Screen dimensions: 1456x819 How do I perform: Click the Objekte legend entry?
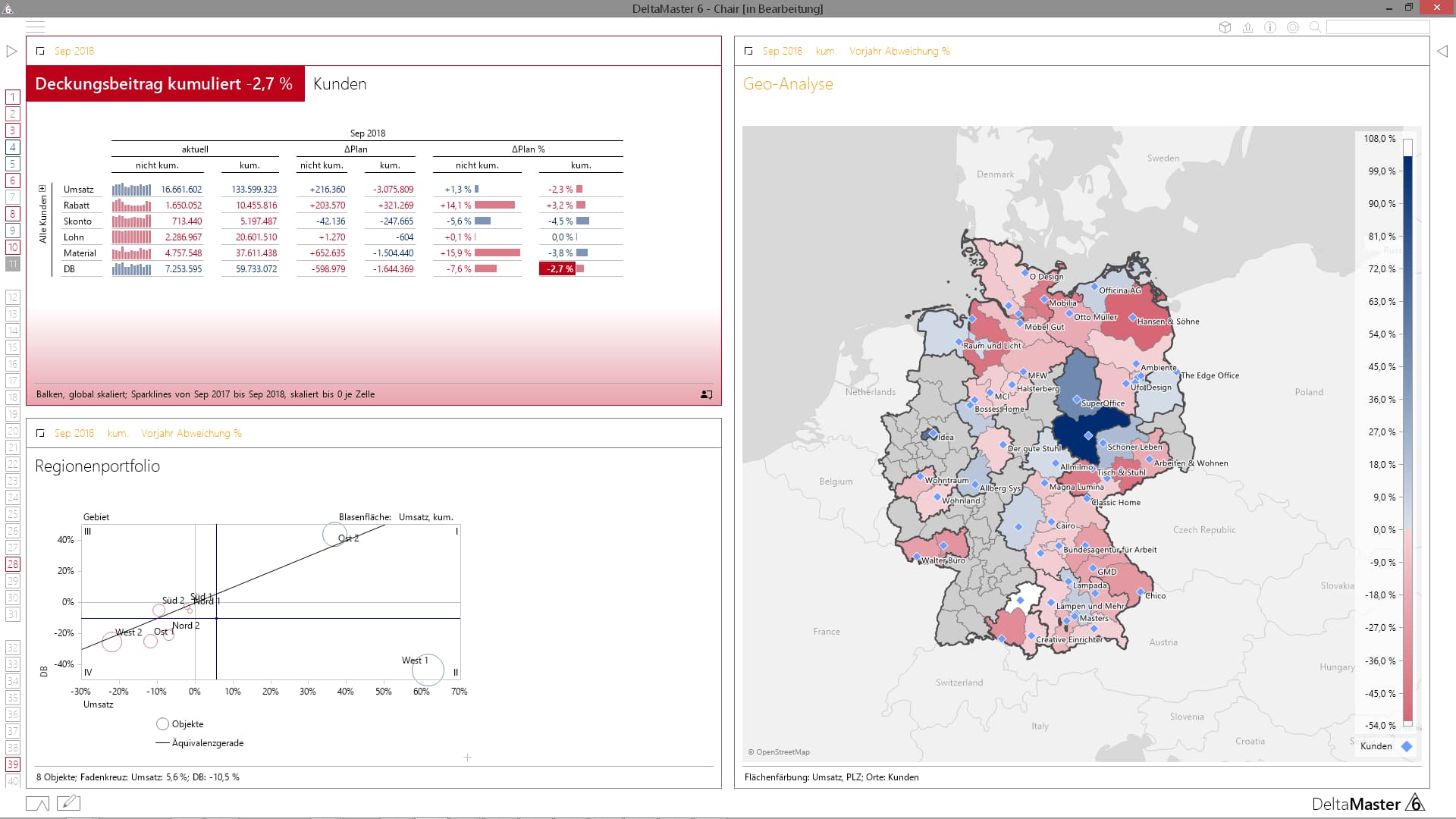click(180, 724)
